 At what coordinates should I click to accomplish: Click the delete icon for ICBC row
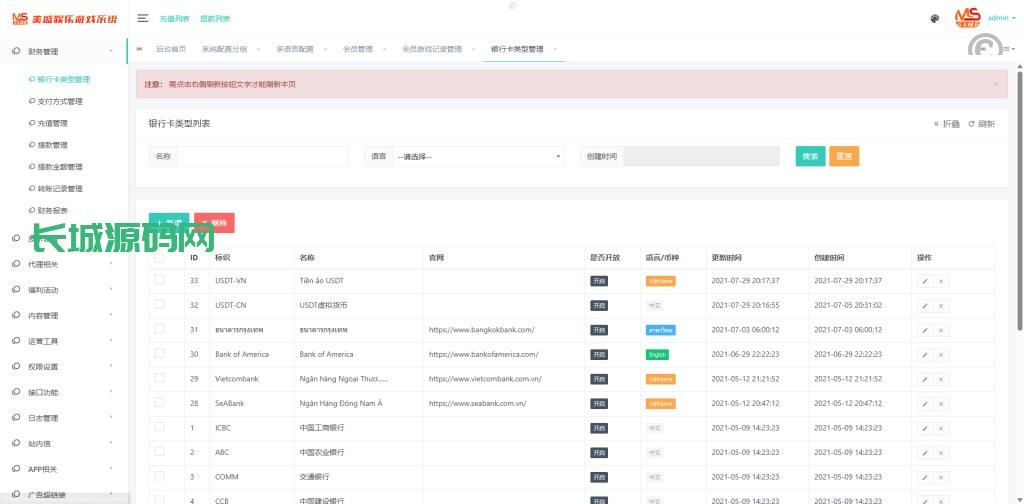point(941,428)
